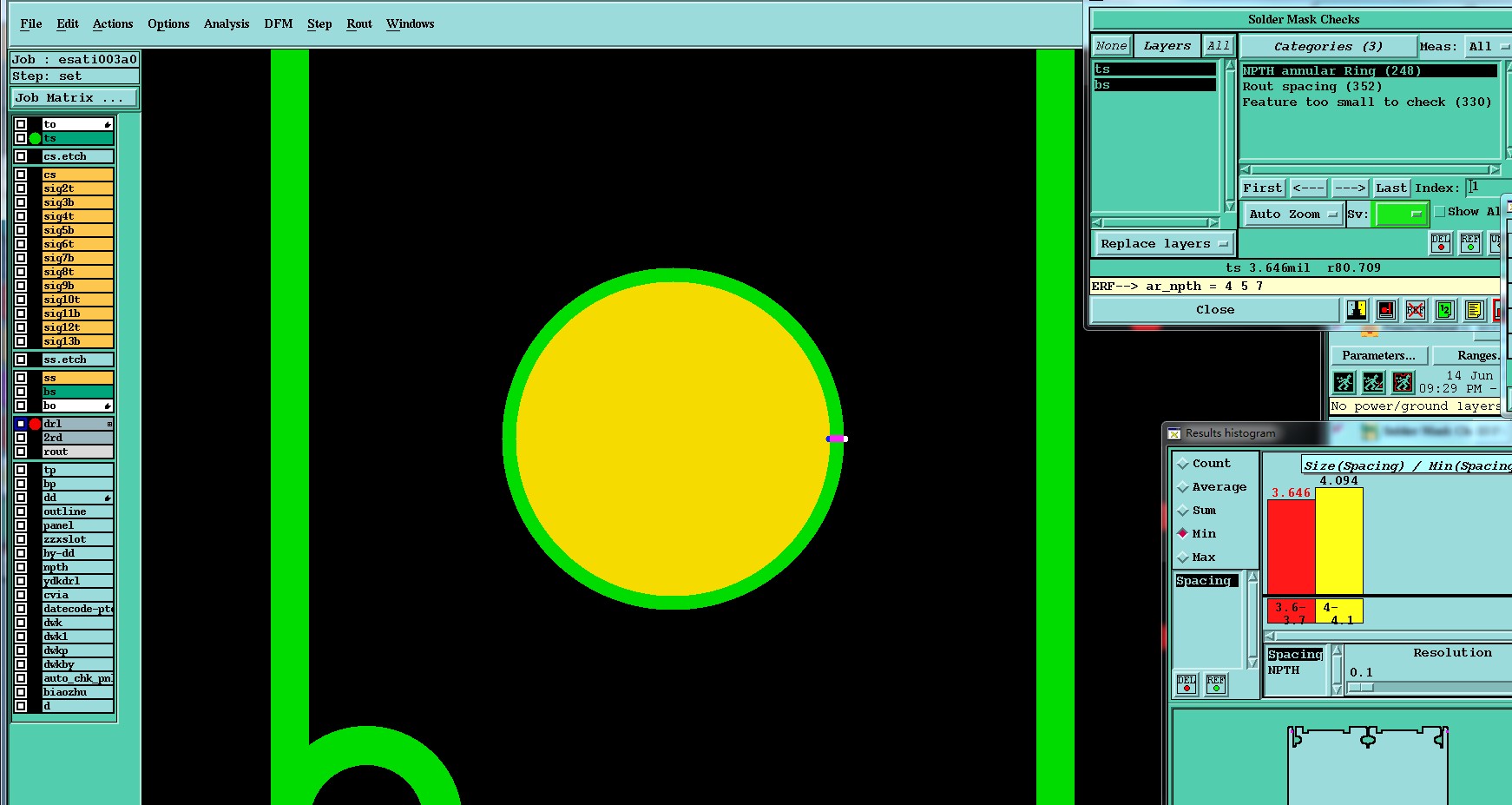Select the Min radio option
1512x805 pixels.
click(1182, 534)
